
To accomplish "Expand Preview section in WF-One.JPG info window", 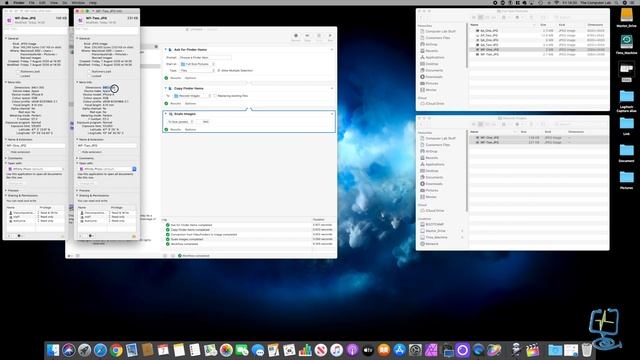I will (x=6, y=191).
